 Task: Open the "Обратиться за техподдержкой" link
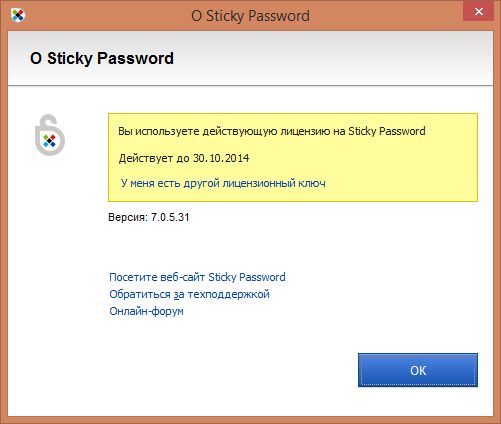coord(189,294)
